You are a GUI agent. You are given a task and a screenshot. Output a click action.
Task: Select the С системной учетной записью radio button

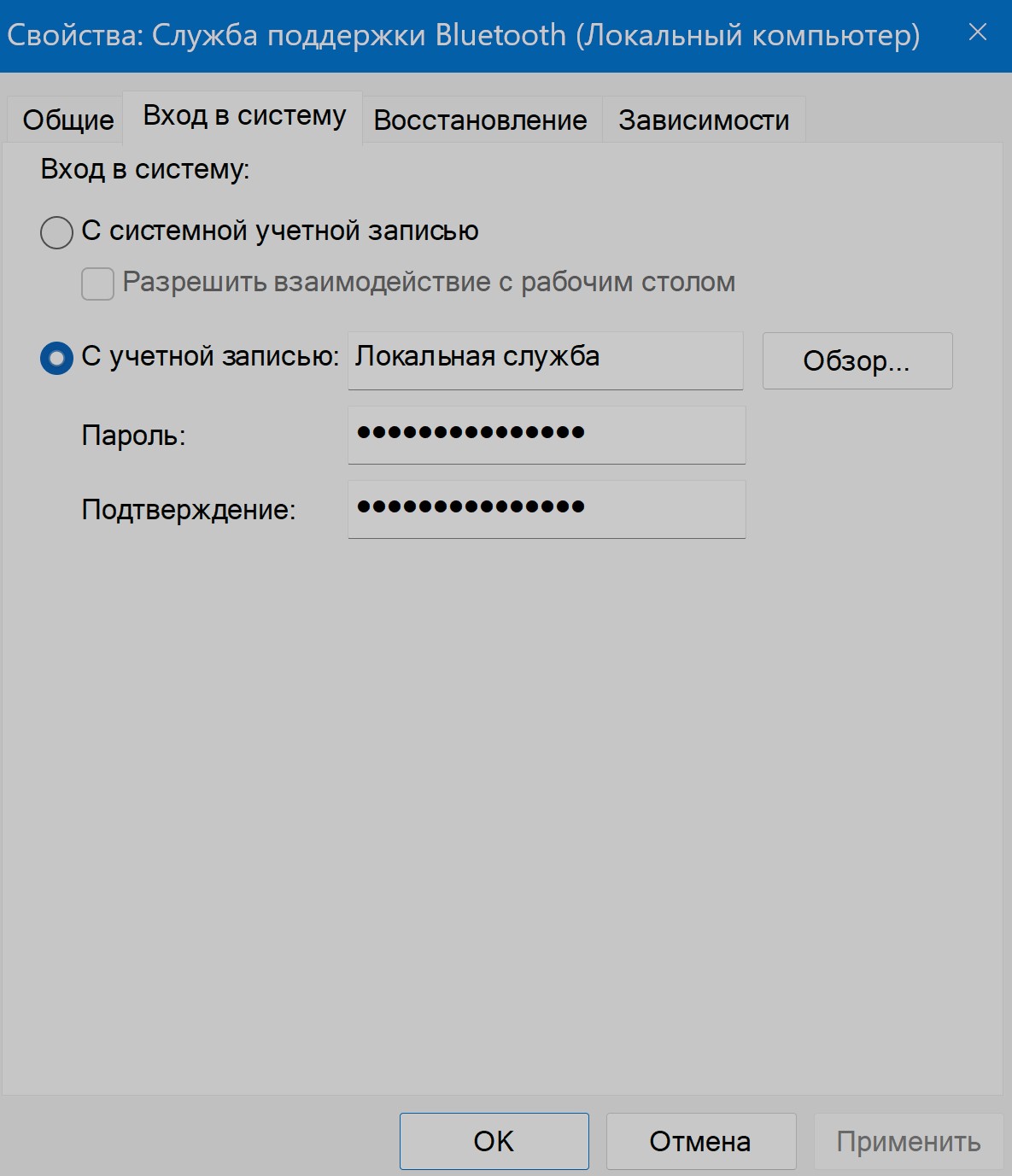point(56,232)
